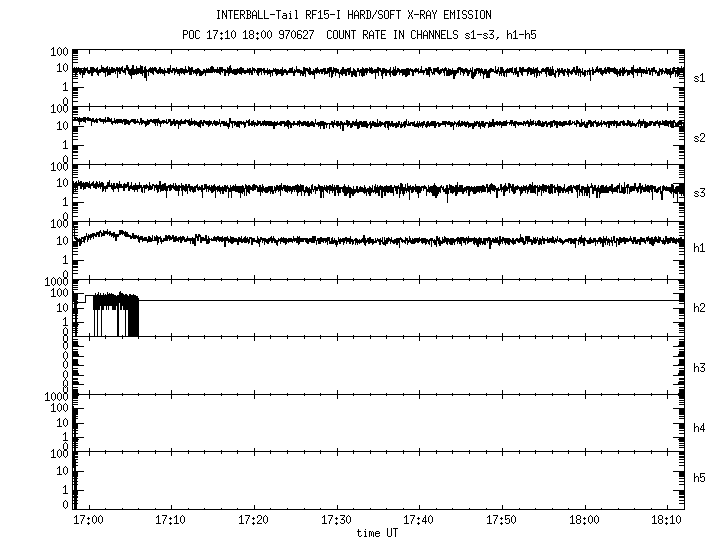Image resolution: width=720 pixels, height=550 pixels.
Task: Click the s1 channel label
Action: pyautogui.click(x=699, y=77)
